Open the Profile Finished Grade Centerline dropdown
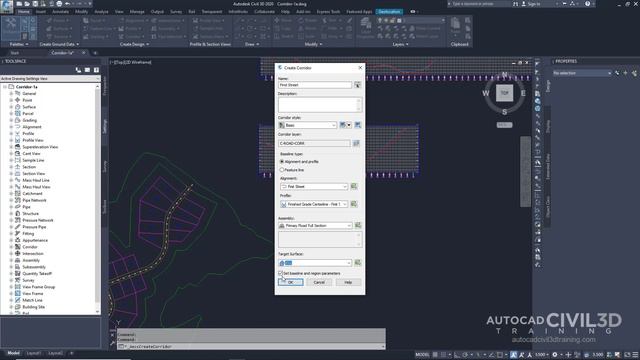 pos(314,204)
